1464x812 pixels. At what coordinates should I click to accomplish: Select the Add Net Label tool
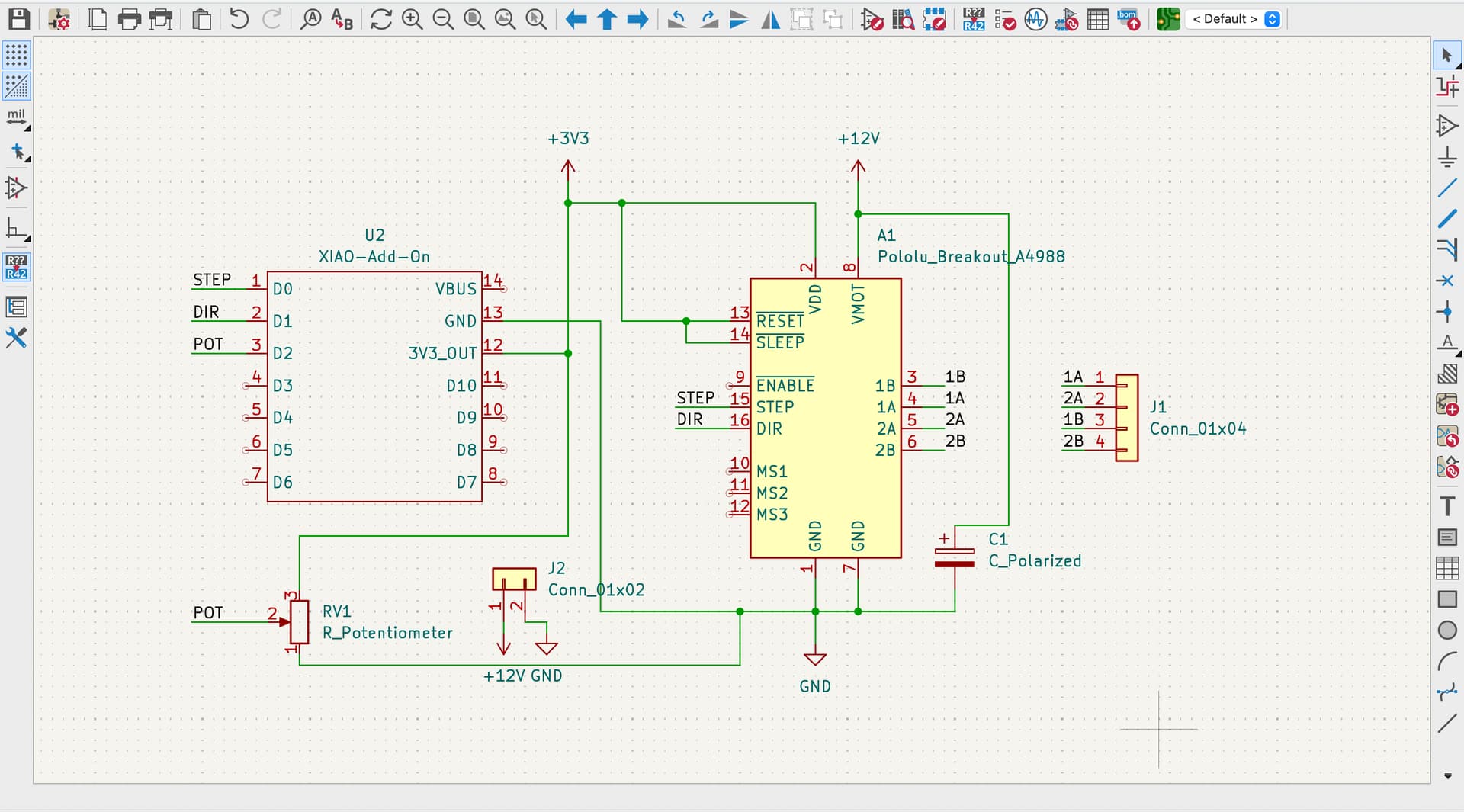click(1447, 342)
